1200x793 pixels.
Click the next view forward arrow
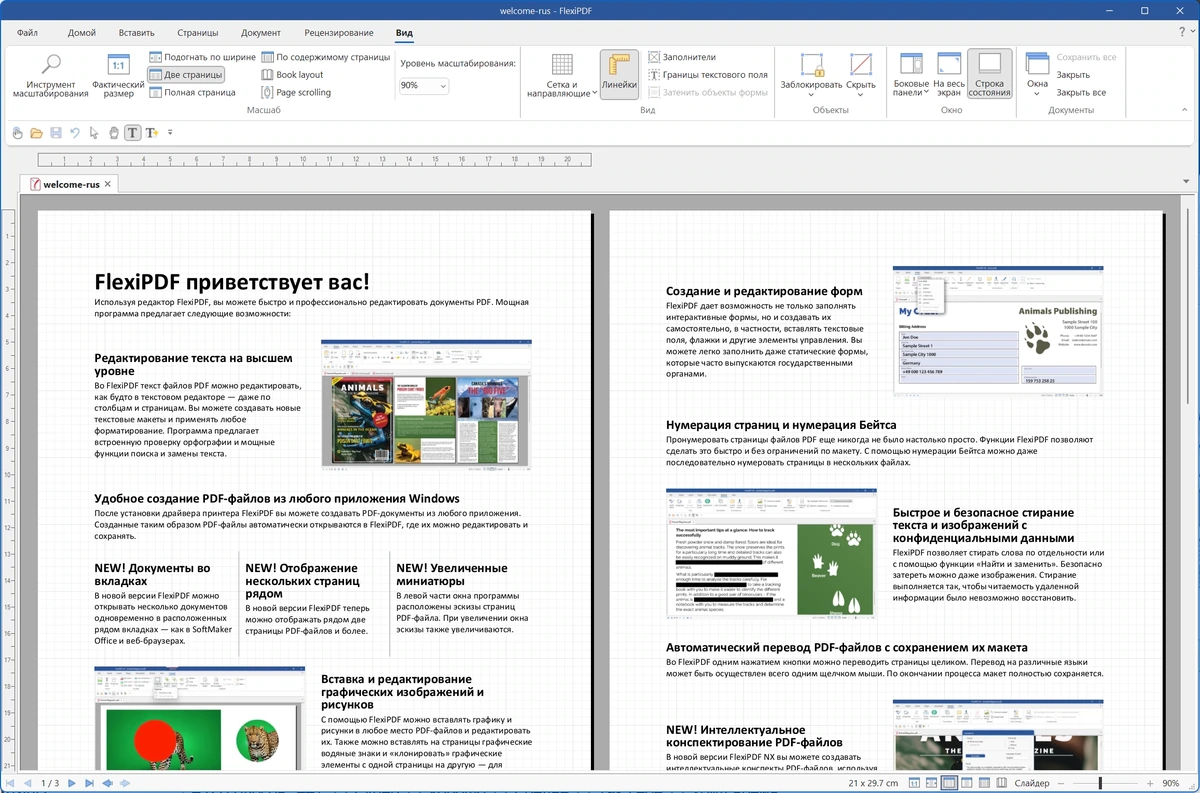[123, 783]
